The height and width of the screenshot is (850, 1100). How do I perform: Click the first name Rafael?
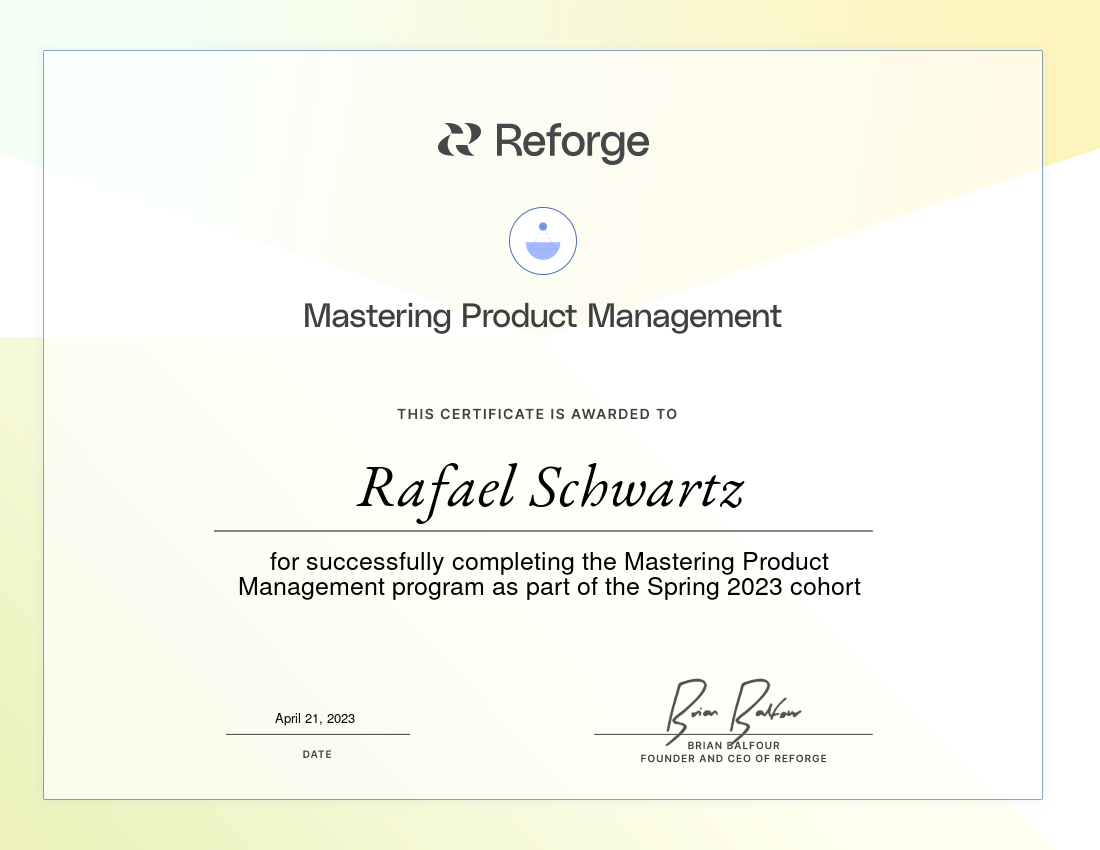[435, 489]
